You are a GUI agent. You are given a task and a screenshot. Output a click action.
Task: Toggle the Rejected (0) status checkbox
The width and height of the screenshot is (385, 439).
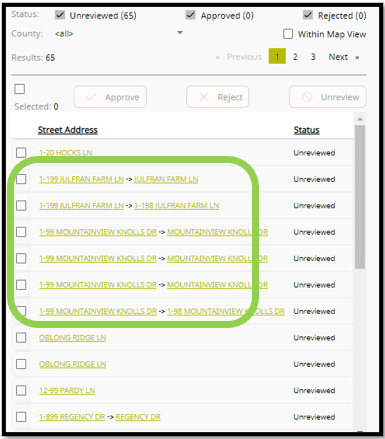[308, 15]
